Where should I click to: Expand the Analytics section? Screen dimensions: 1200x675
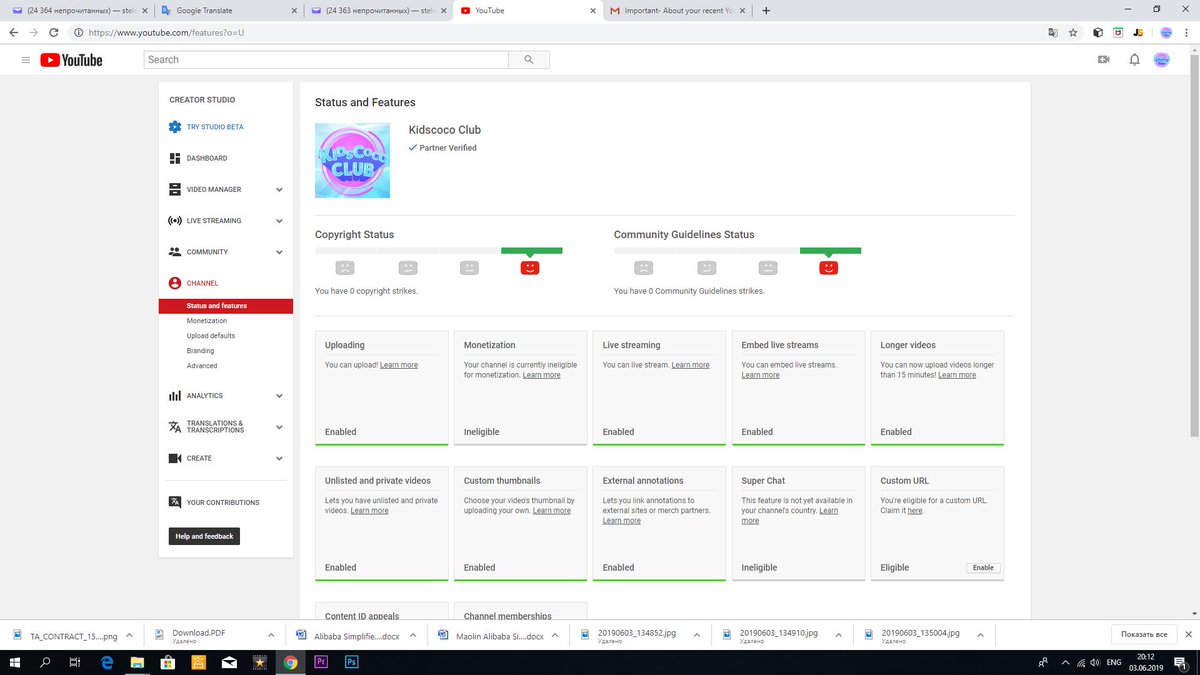[x=279, y=396]
